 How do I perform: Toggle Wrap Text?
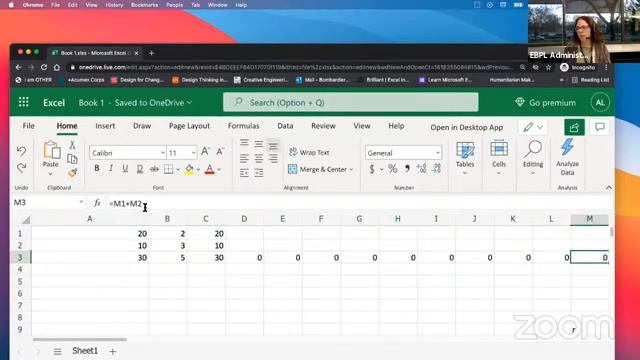309,152
